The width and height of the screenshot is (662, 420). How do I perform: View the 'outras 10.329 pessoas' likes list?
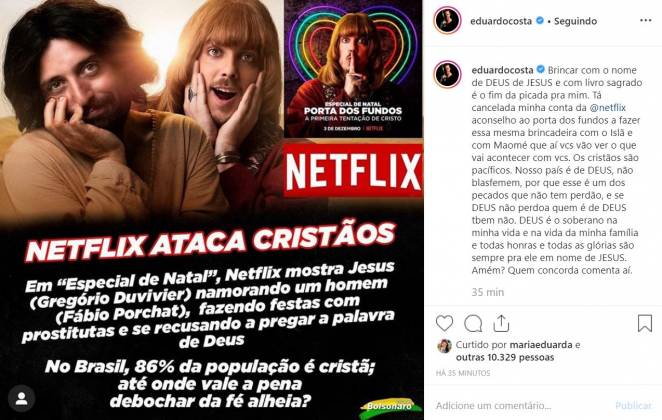tap(505, 358)
